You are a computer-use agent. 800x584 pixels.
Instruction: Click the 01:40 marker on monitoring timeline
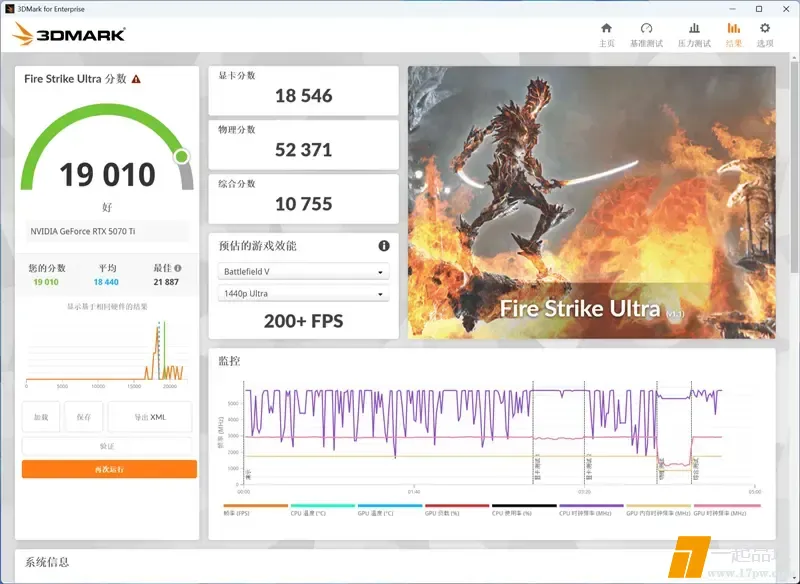(x=414, y=492)
